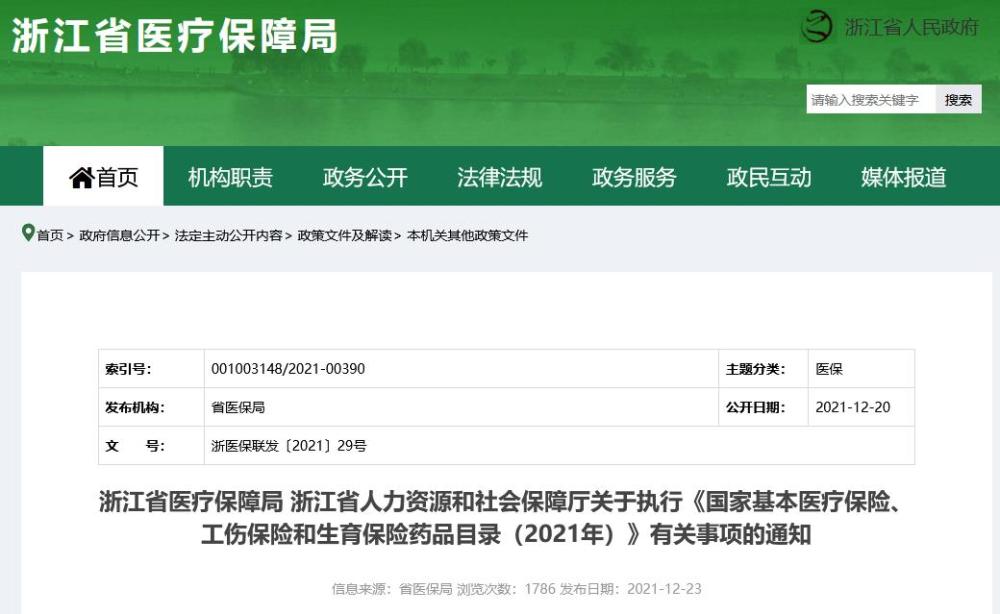Go to 本机关其他政策文件 breadcrumb link

coord(467,235)
